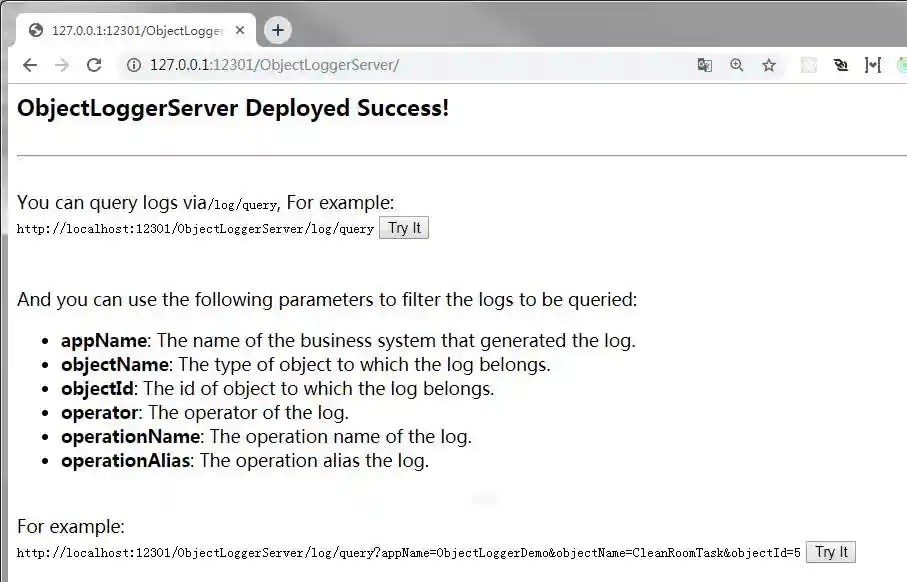Click the browser back arrow

tap(30, 65)
